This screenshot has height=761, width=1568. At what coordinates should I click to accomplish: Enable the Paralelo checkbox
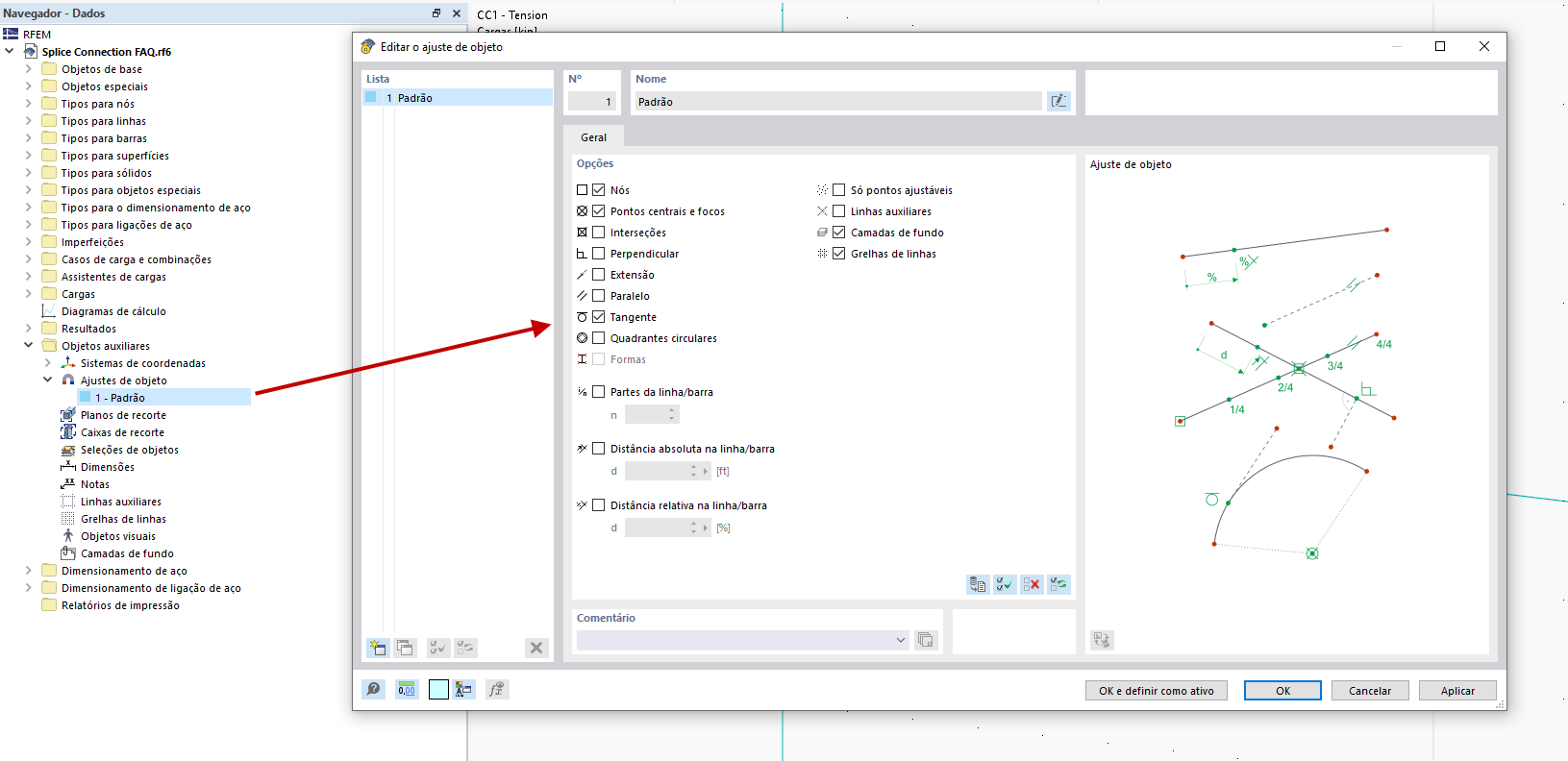pyautogui.click(x=599, y=296)
